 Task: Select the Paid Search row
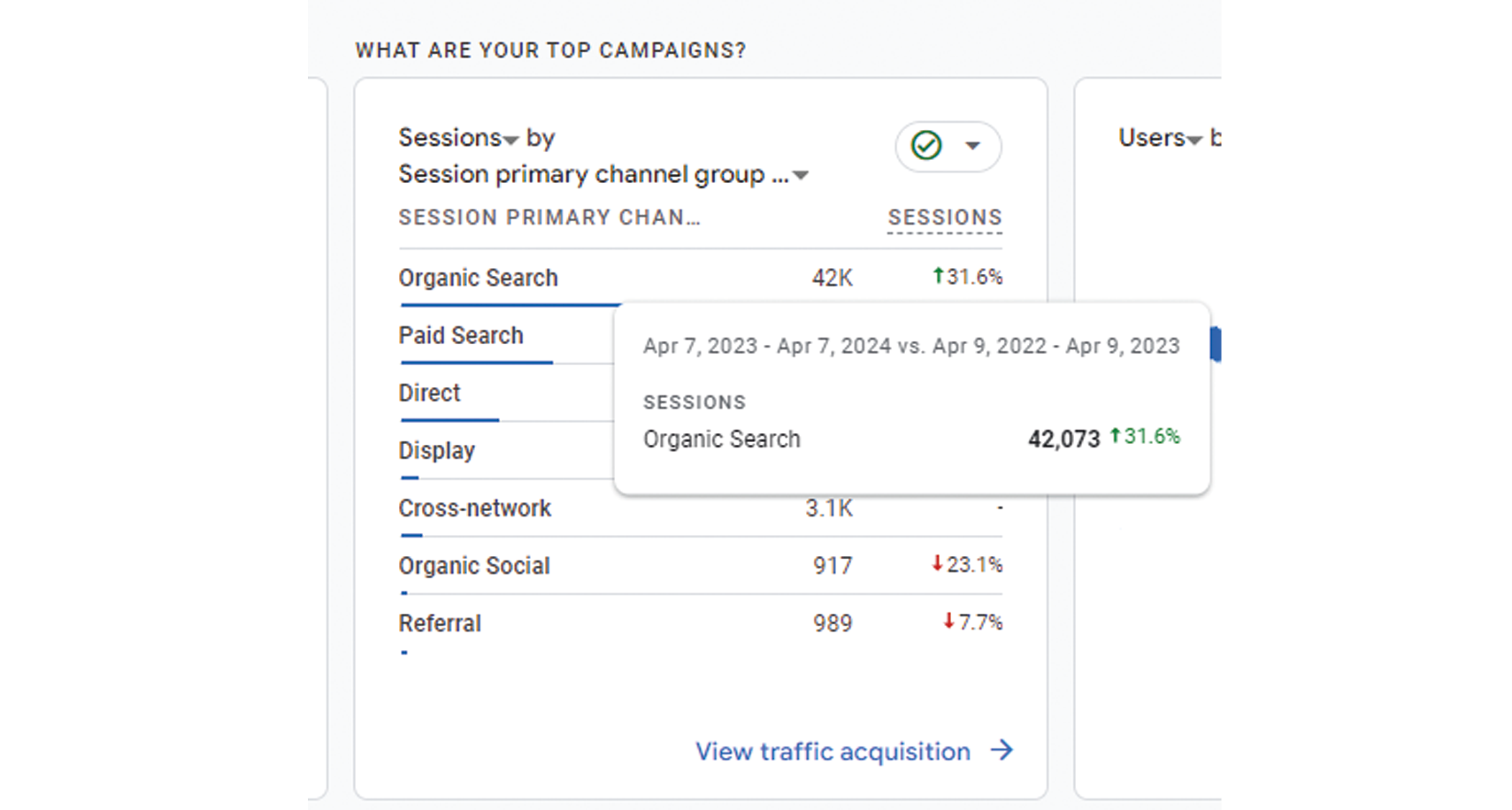[505, 335]
